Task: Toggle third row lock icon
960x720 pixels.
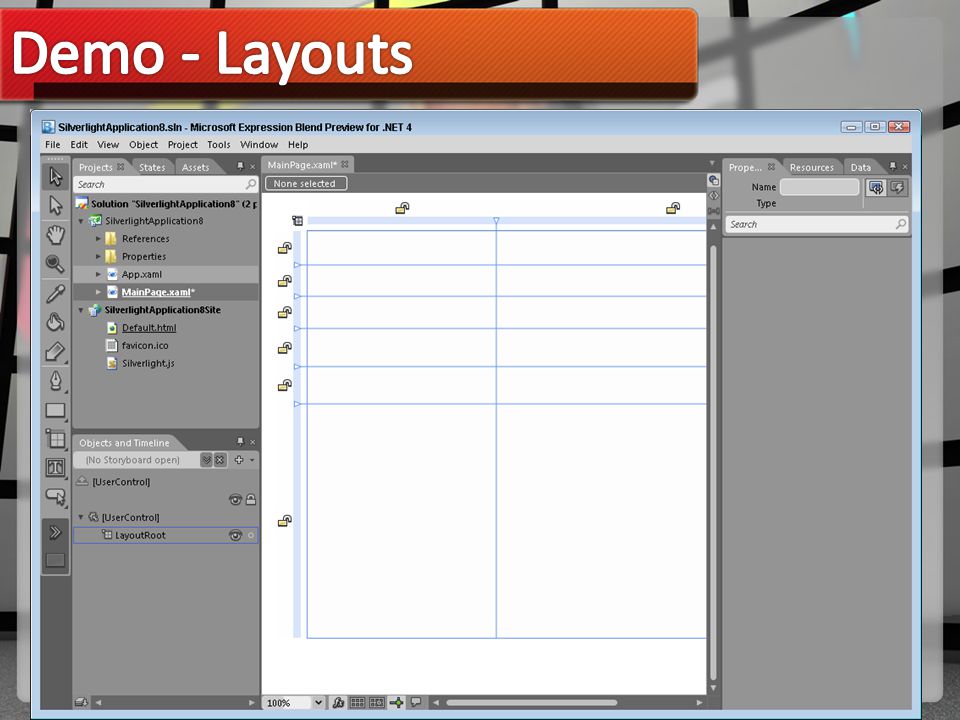Action: click(x=285, y=312)
